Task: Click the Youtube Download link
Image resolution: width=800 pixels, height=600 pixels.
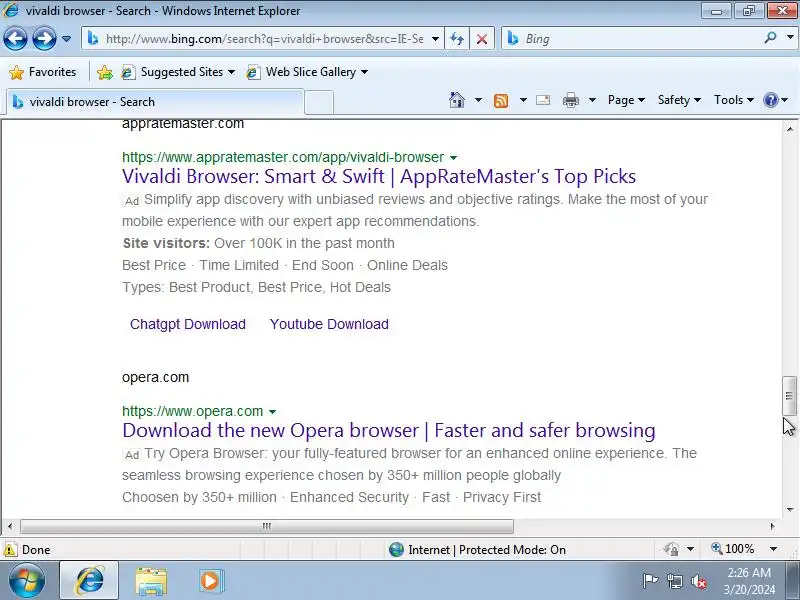Action: [329, 324]
